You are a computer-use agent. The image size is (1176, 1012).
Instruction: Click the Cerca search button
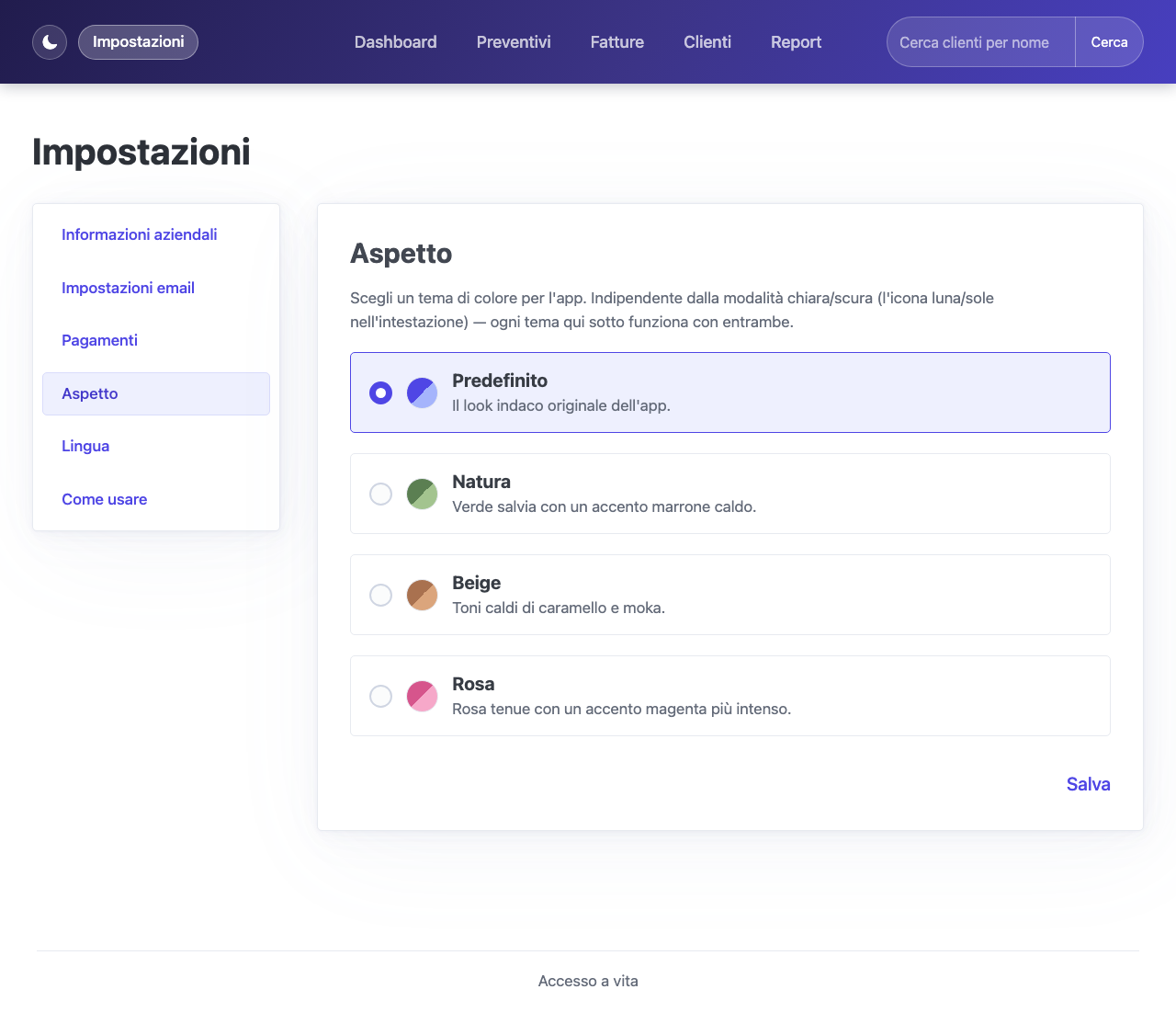(x=1109, y=42)
